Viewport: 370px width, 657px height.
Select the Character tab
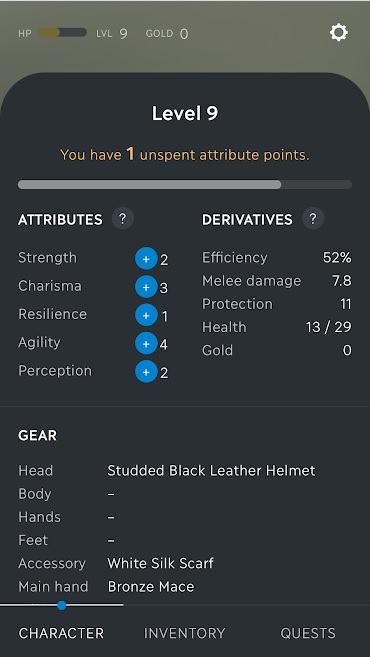pyautogui.click(x=61, y=633)
